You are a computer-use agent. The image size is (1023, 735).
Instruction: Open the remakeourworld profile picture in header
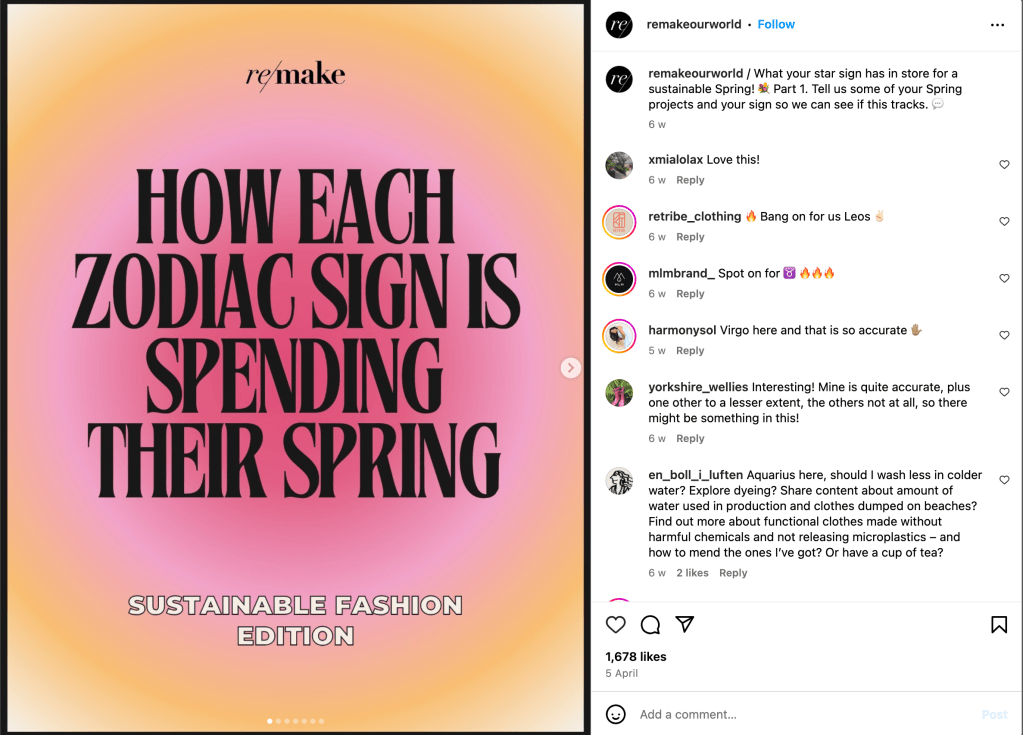tap(619, 25)
